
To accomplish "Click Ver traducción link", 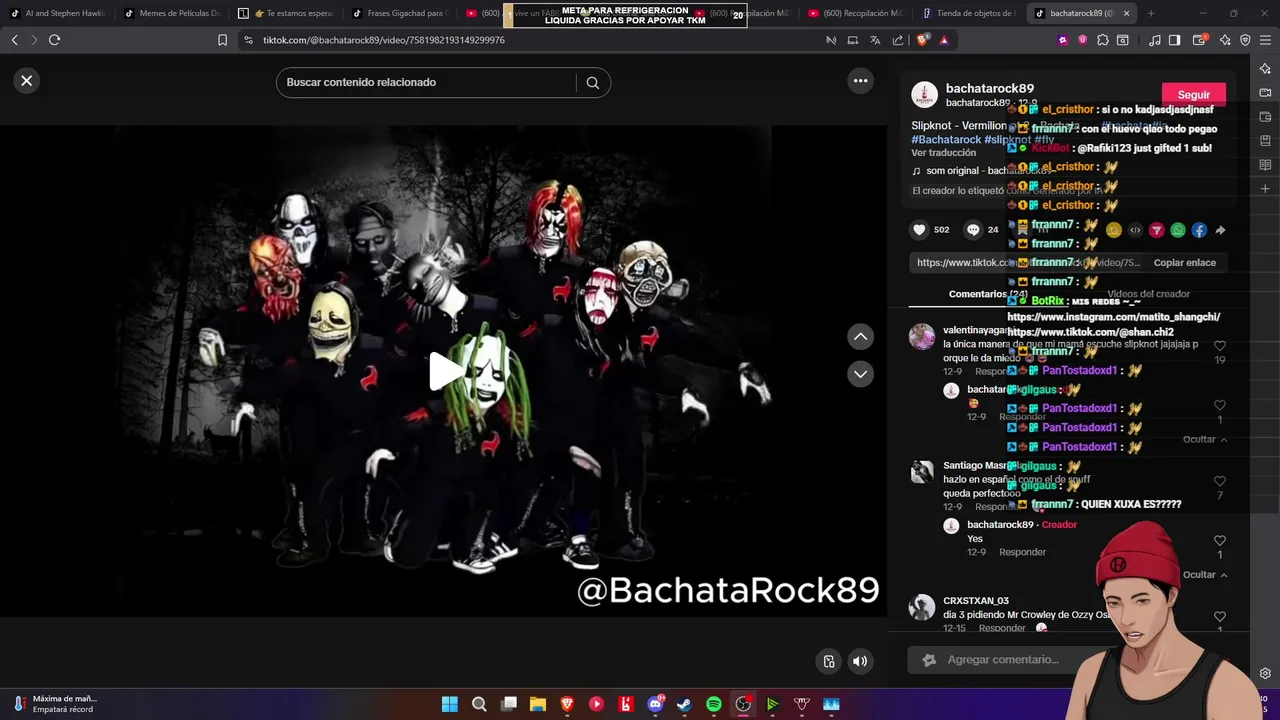I will 943,153.
